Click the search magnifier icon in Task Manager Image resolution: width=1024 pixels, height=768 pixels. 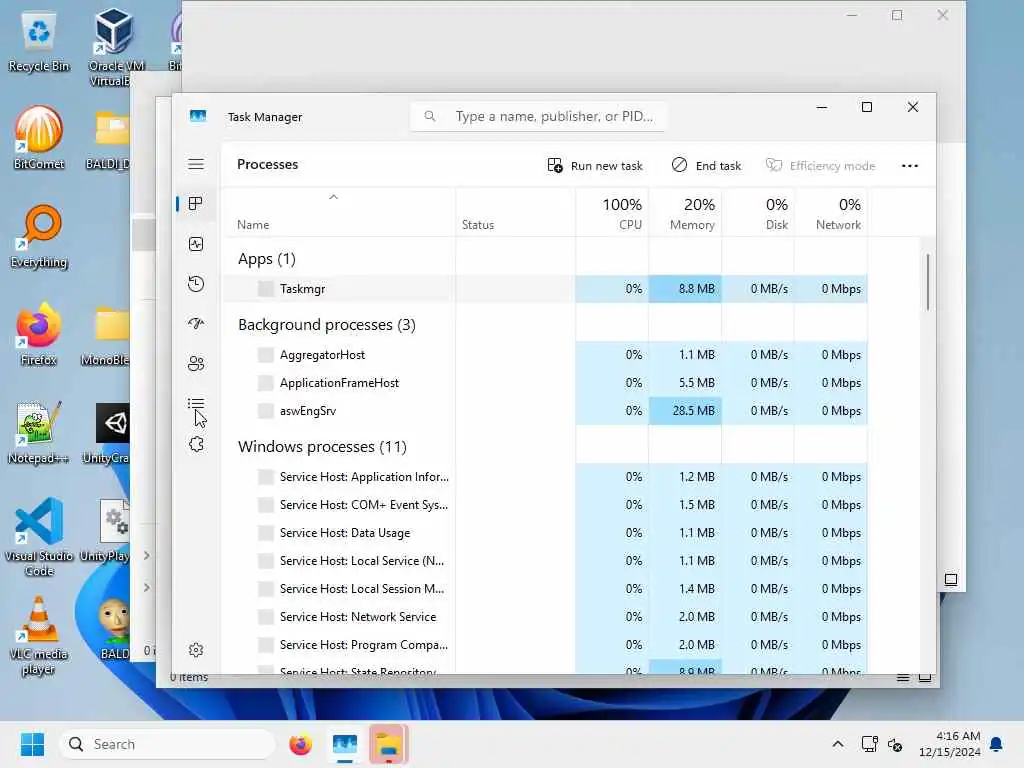(x=429, y=116)
